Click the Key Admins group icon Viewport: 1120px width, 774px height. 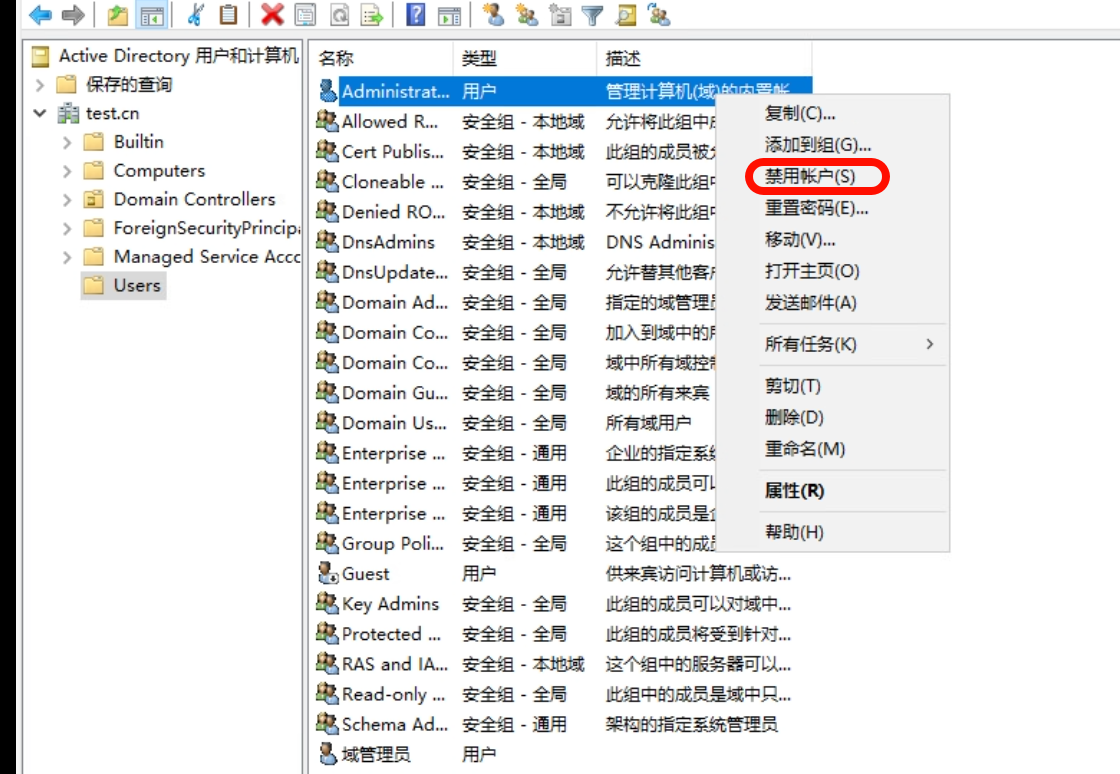(x=328, y=603)
